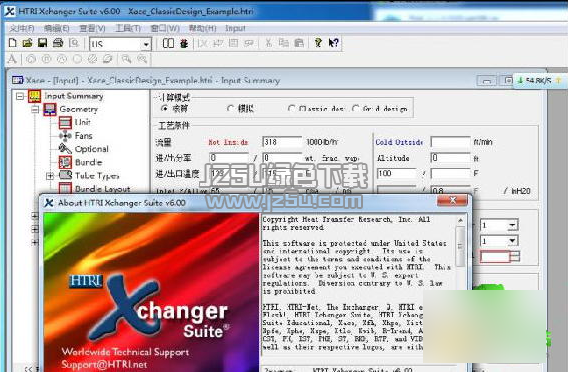The height and width of the screenshot is (372, 568).
Task: Click the New file toolbar icon
Action: coord(13,43)
